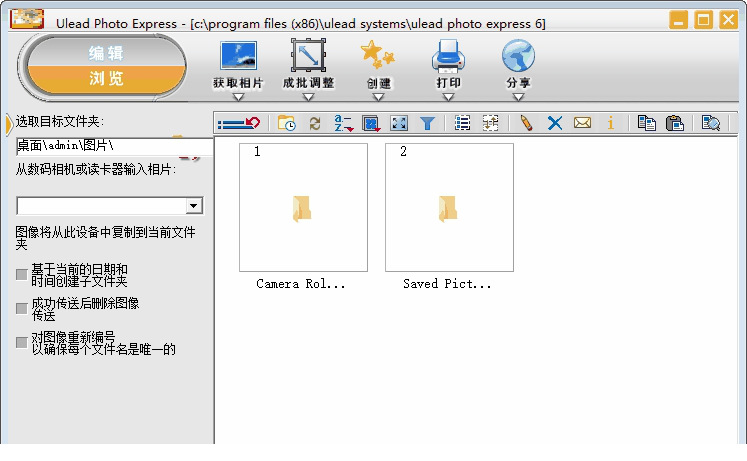Switch to 编辑 mode

[106, 53]
